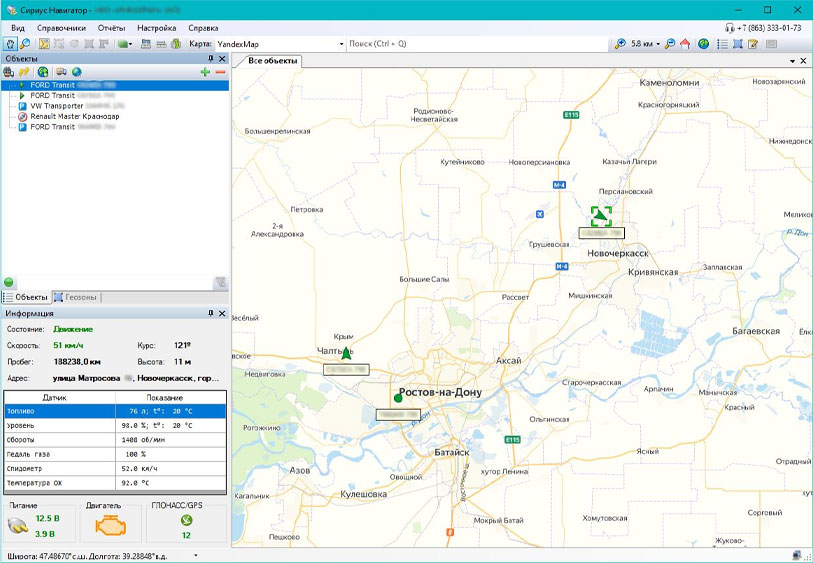This screenshot has width=813, height=563.
Task: Select Renault Master Краснодар in objects list
Action: (x=73, y=116)
